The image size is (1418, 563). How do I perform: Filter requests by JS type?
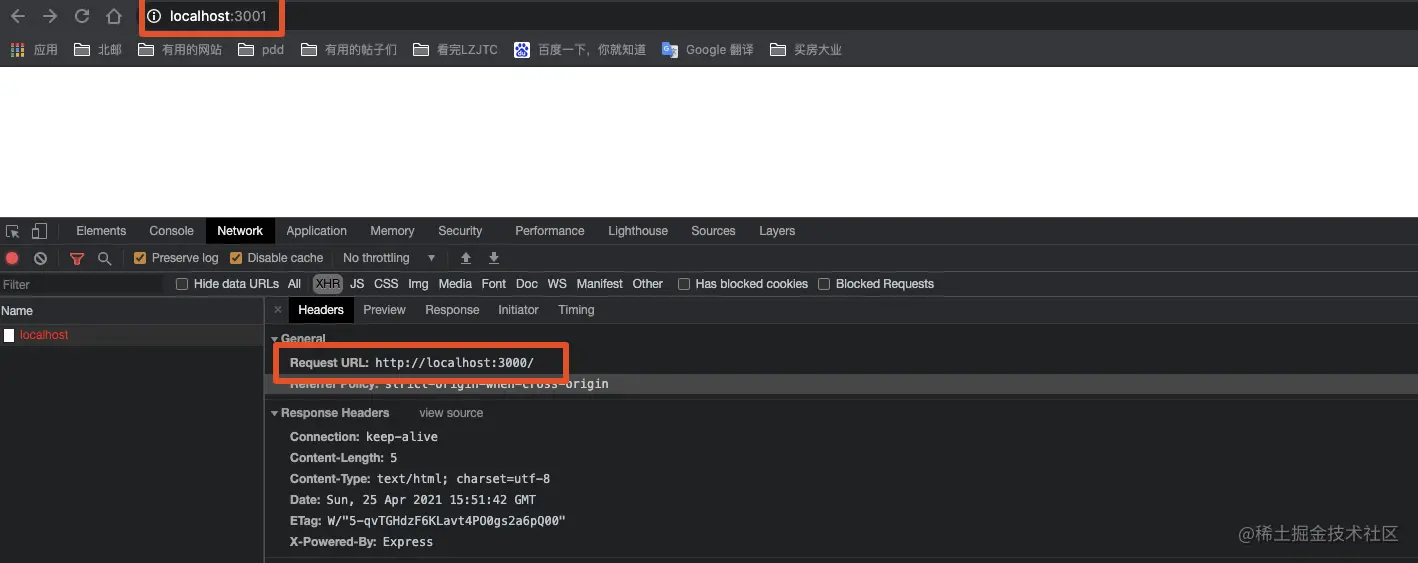357,284
